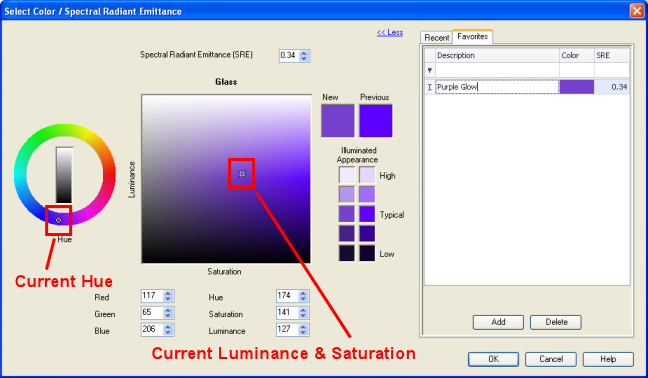Increase the Spectral Radiant Emittance value
Image resolution: width=648 pixels, height=378 pixels.
point(304,53)
